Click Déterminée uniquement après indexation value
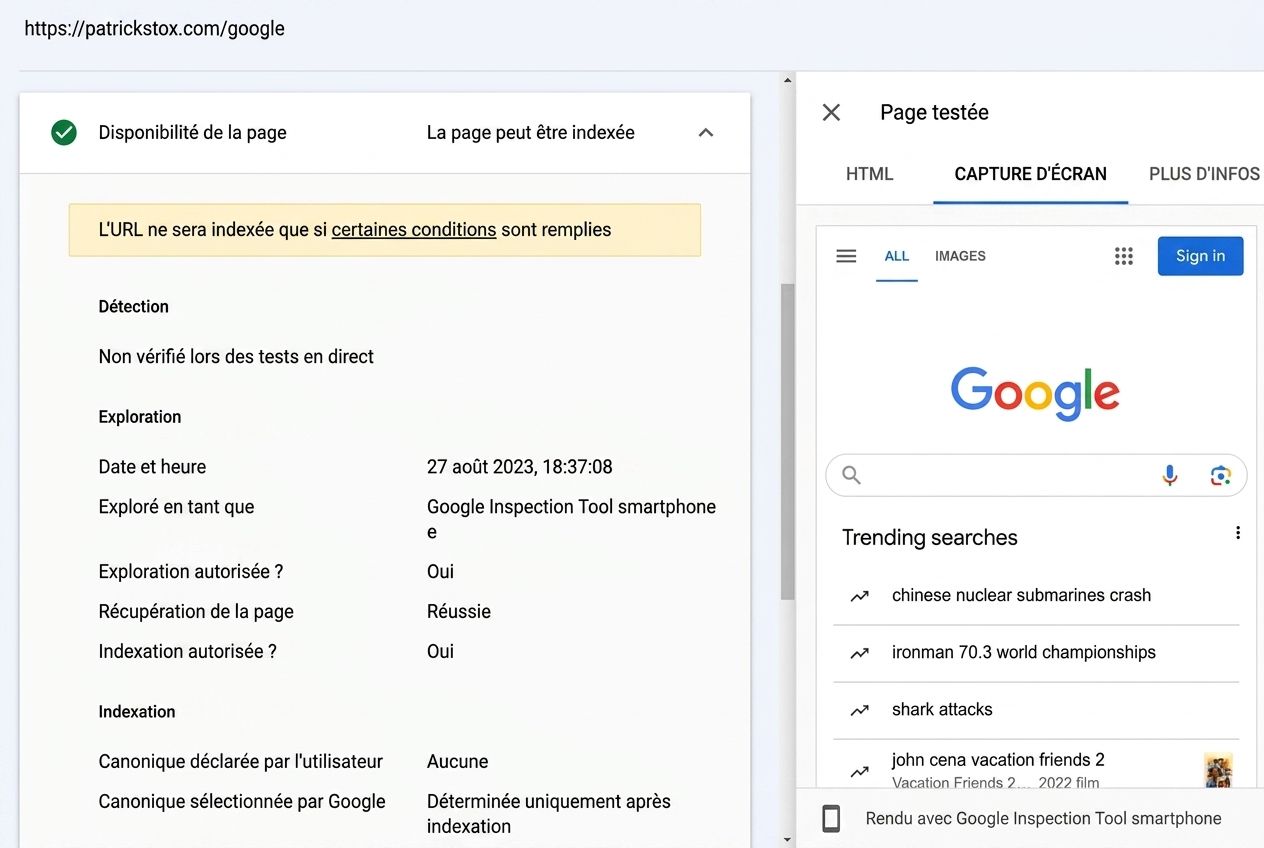1264x848 pixels. 548,813
